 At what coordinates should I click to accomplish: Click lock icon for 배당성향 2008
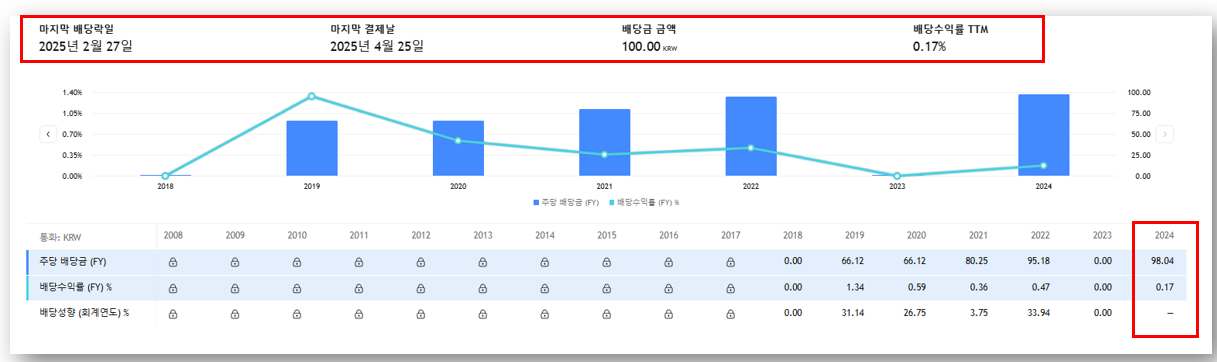coord(172,313)
